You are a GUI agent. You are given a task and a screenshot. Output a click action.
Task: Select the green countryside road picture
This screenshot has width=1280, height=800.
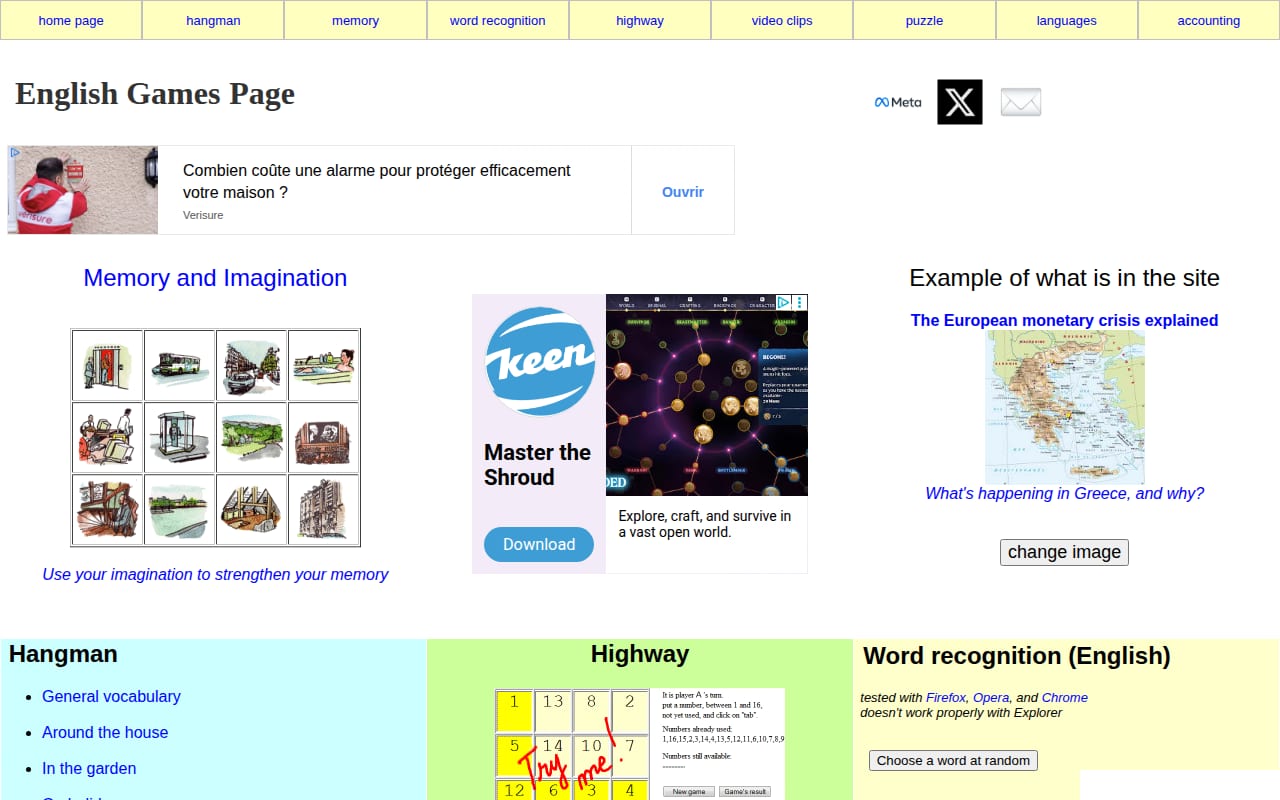pyautogui.click(x=251, y=438)
